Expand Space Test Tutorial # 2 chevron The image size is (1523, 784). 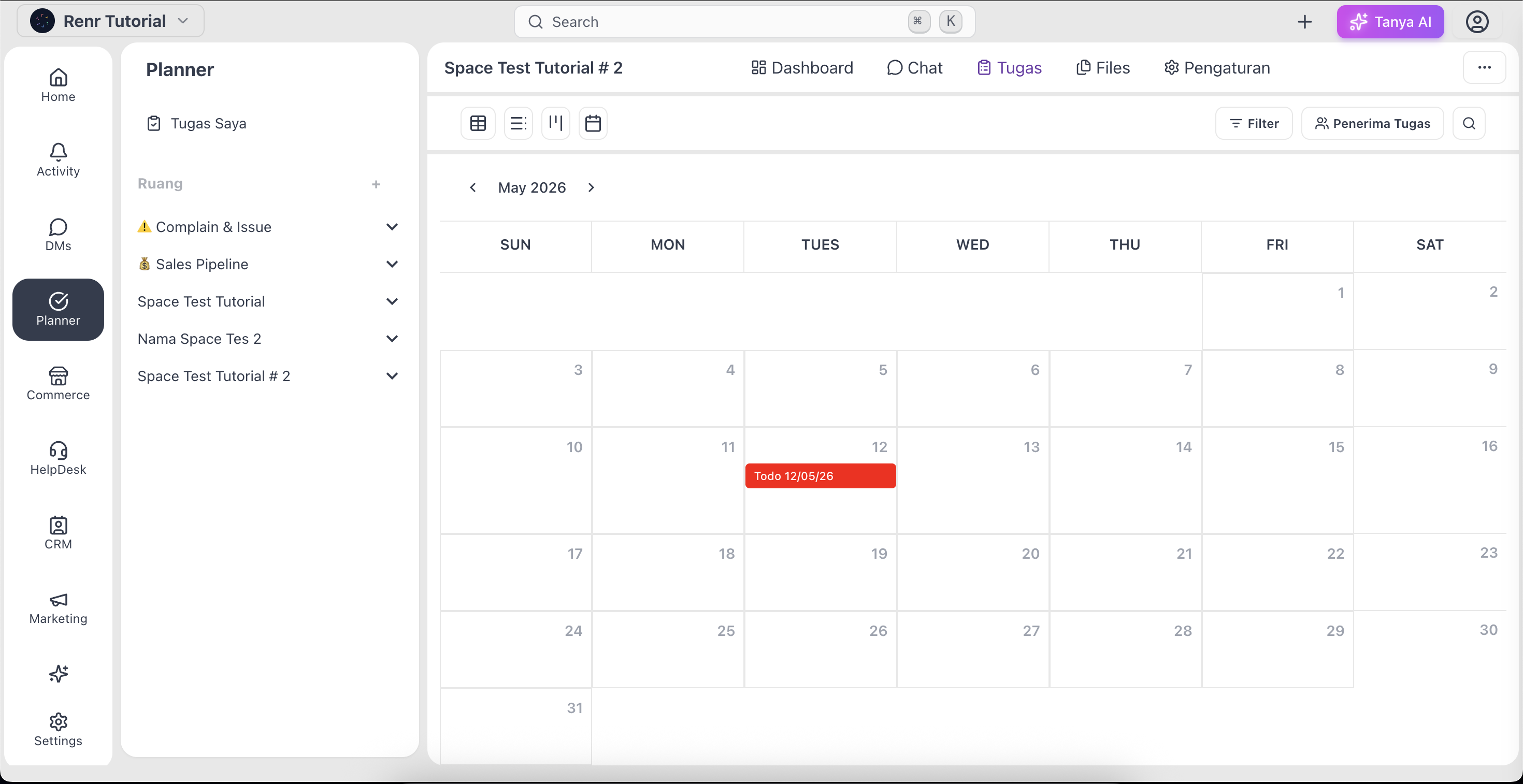click(392, 376)
